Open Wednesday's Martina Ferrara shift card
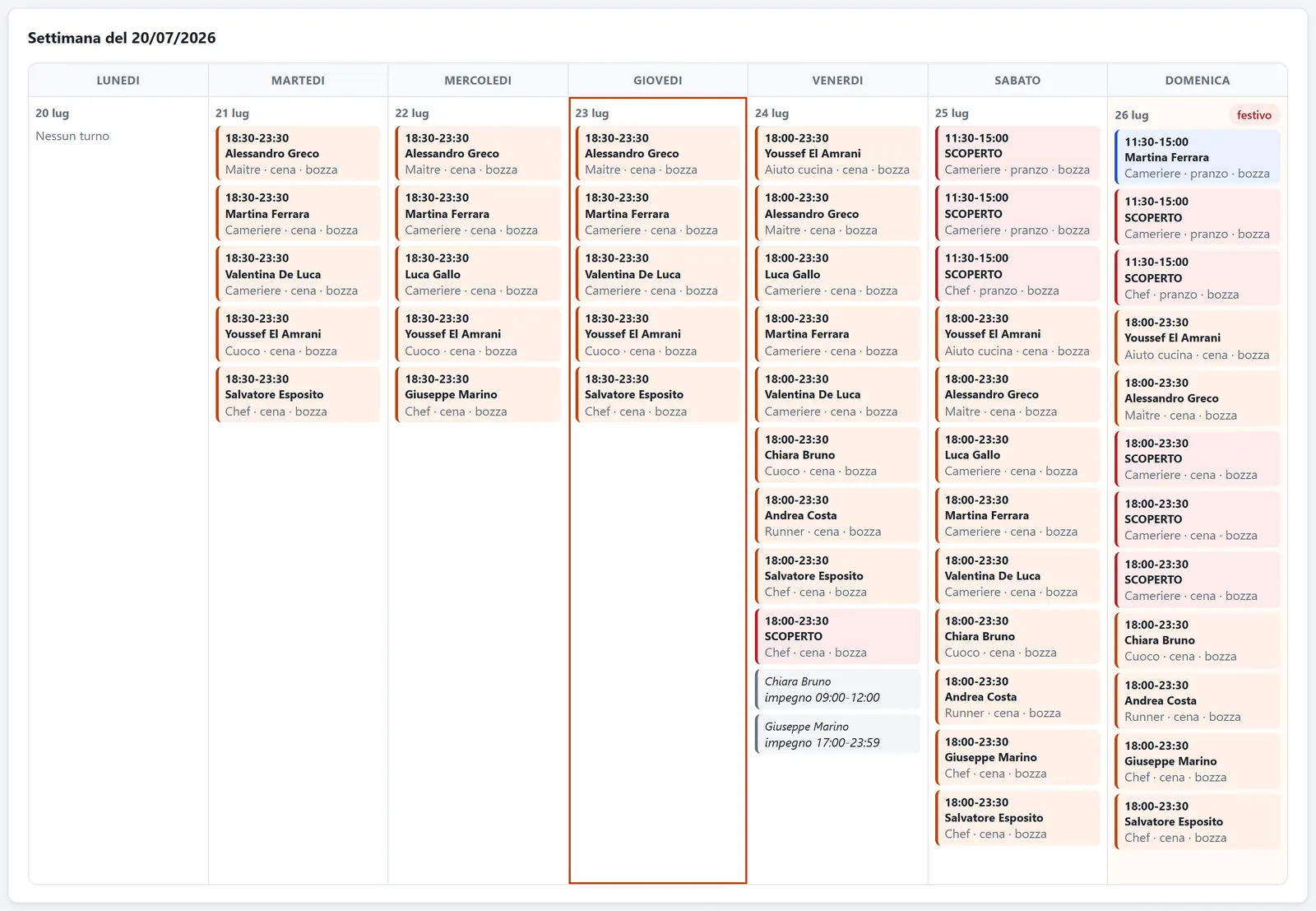1316x911 pixels. [478, 214]
